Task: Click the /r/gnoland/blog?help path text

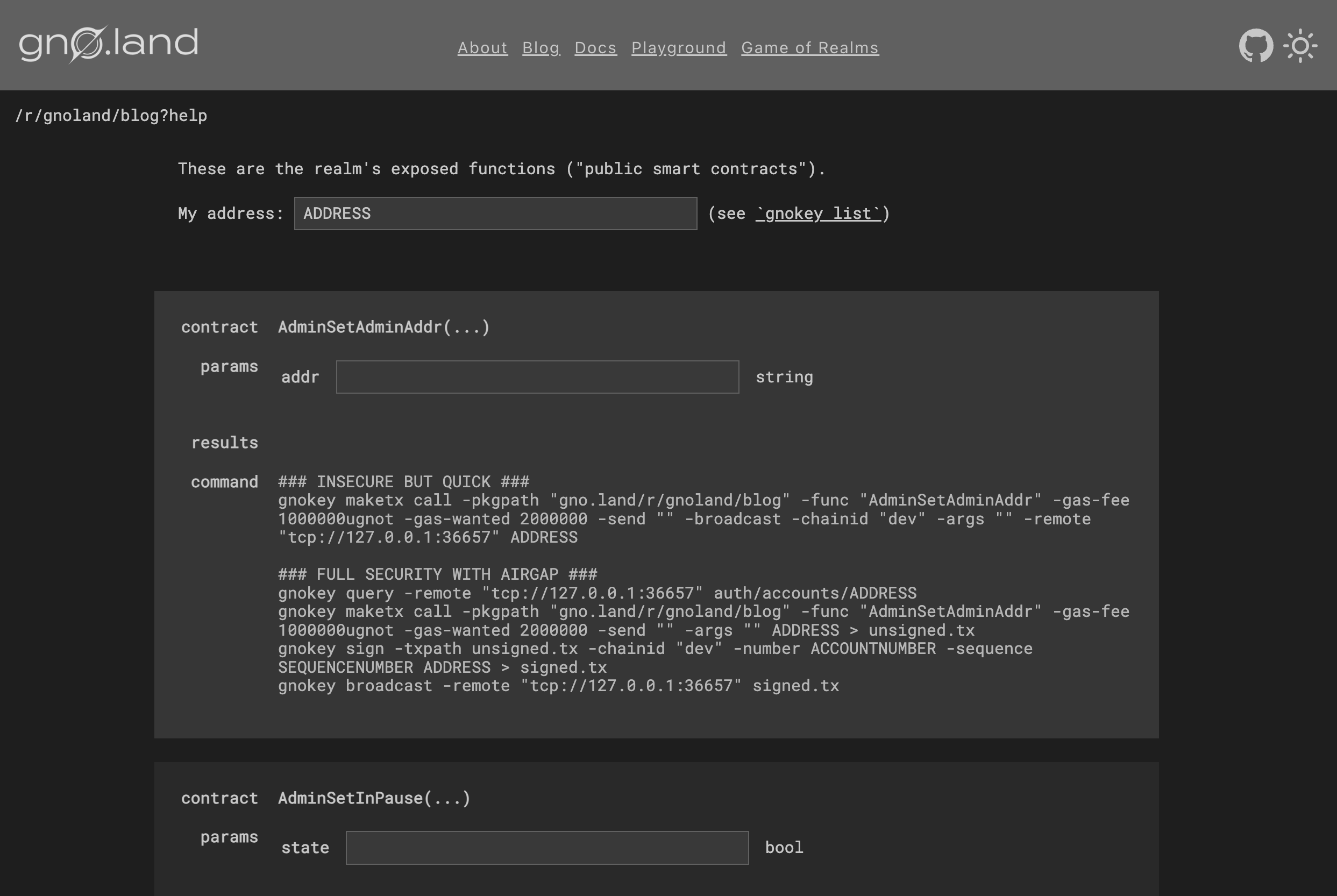Action: coord(111,116)
